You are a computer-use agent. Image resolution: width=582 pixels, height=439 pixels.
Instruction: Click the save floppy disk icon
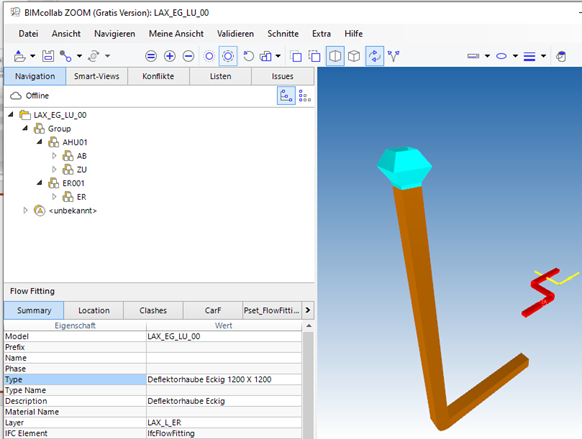(48, 56)
